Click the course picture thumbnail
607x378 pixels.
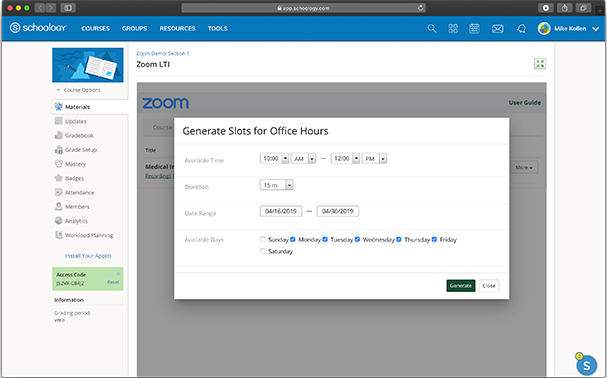pyautogui.click(x=88, y=65)
